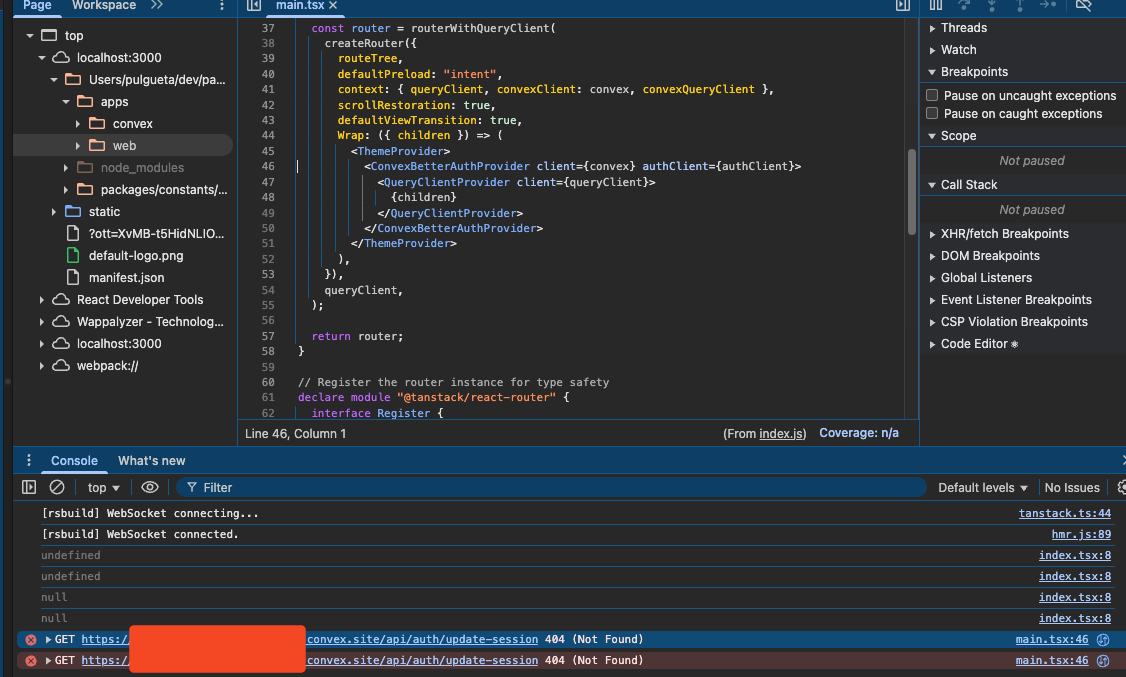Click the index.js source map link
Image resolution: width=1126 pixels, height=677 pixels.
pyautogui.click(x=782, y=433)
